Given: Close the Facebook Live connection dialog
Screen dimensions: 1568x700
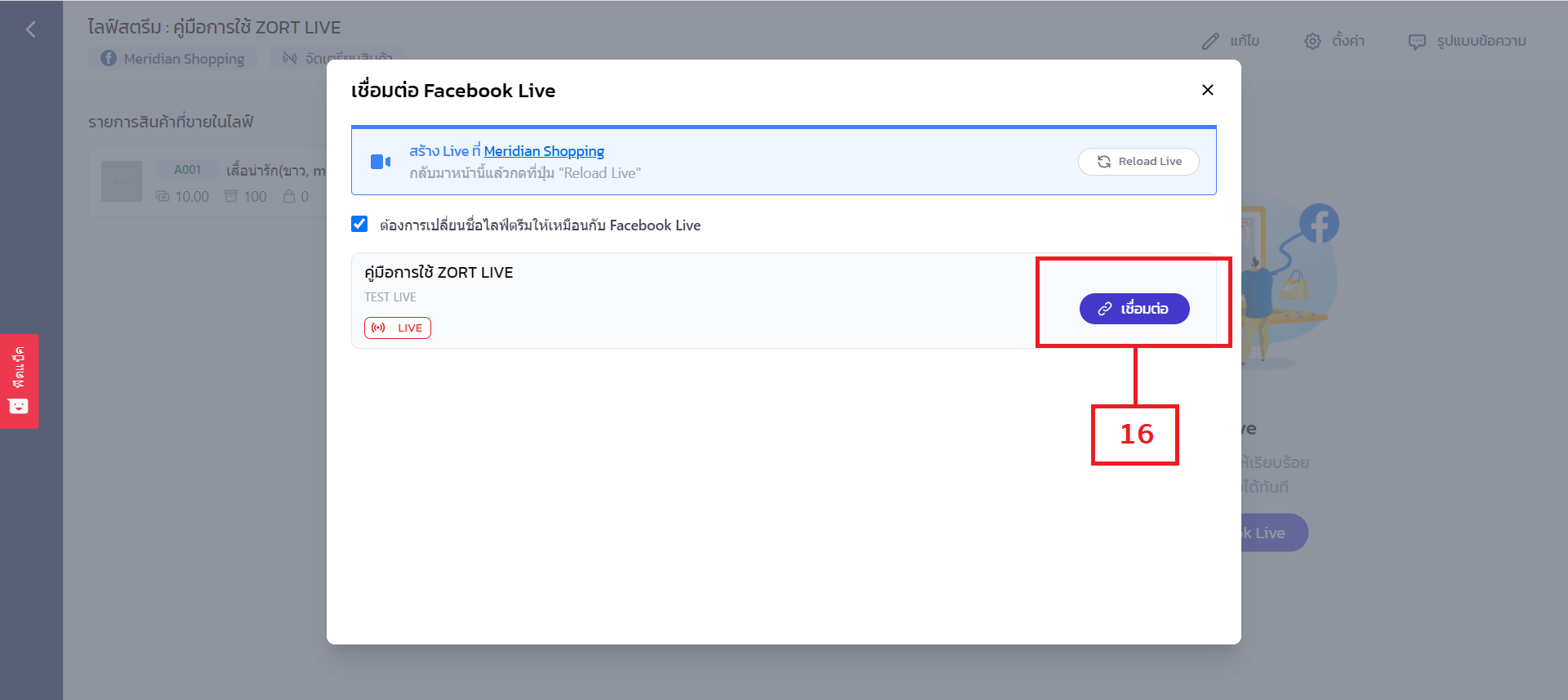Looking at the screenshot, I should coord(1208,90).
